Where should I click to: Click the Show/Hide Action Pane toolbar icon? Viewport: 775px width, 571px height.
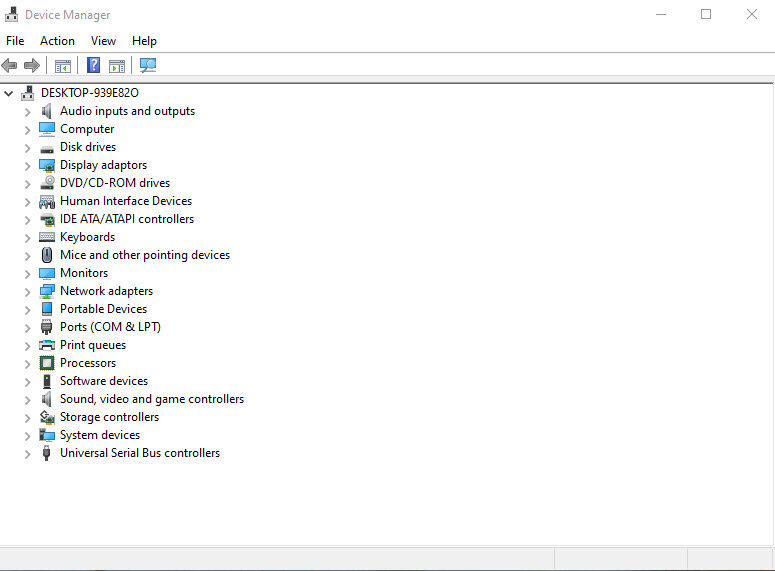117,66
